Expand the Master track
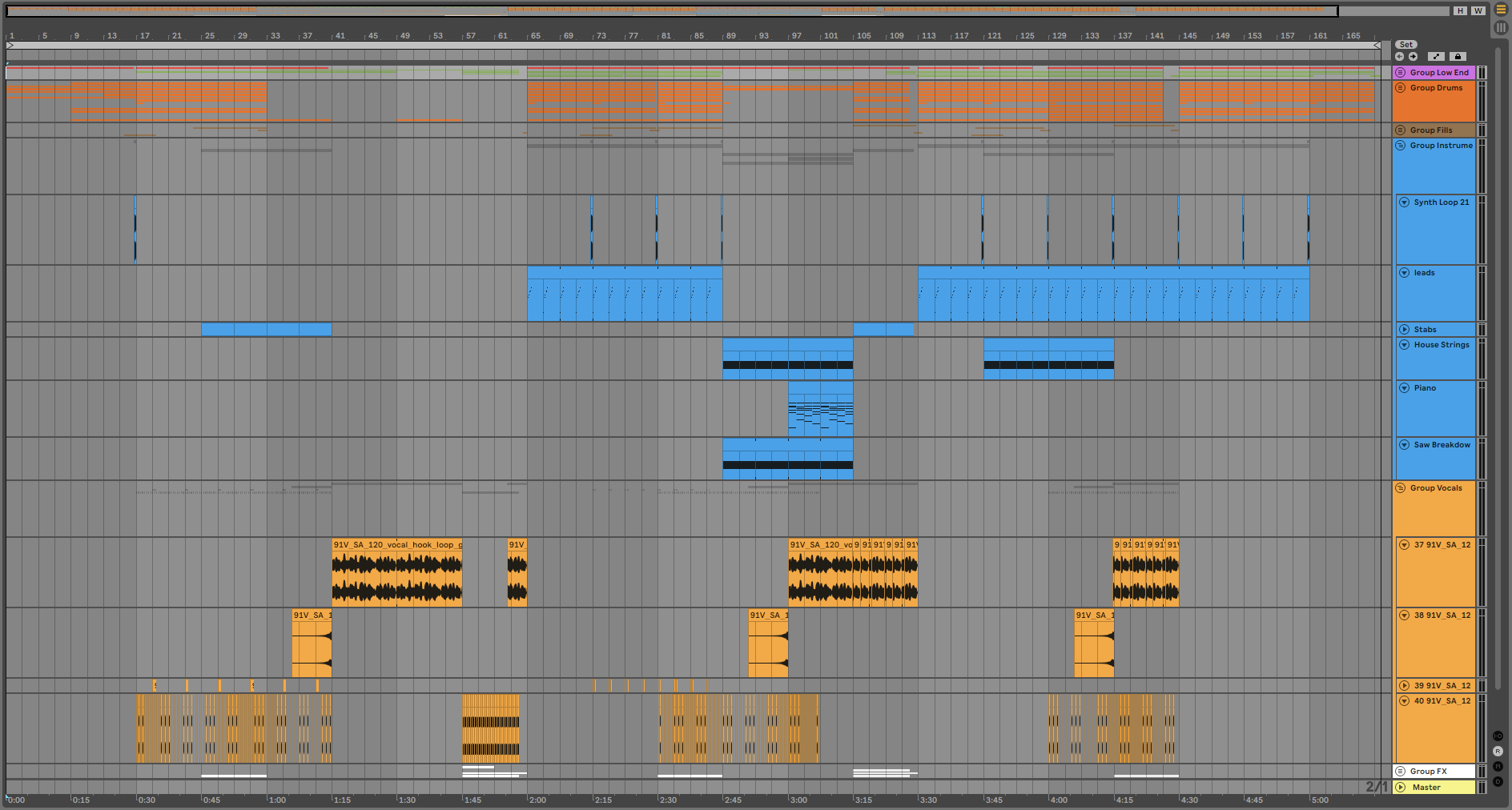This screenshot has width=1512, height=810. (x=1401, y=788)
